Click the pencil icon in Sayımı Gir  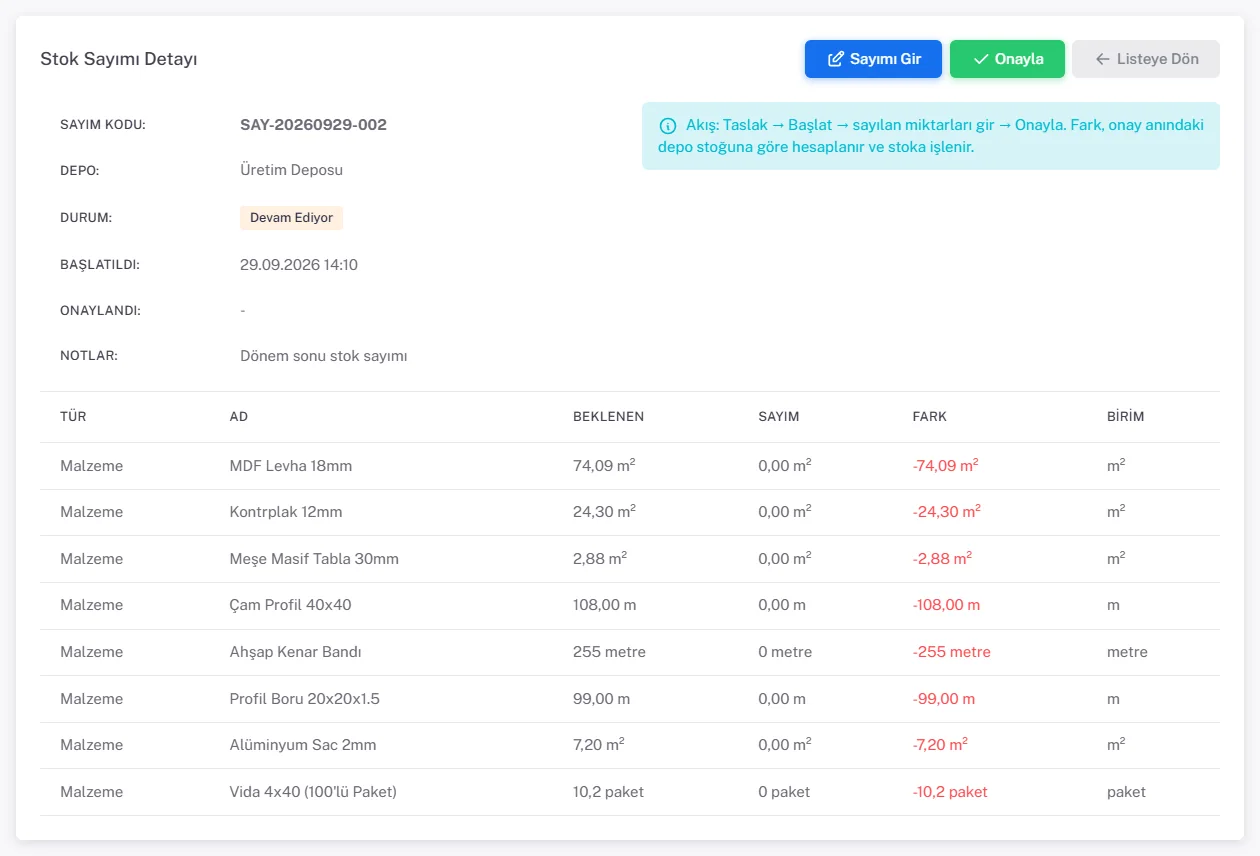pos(836,59)
